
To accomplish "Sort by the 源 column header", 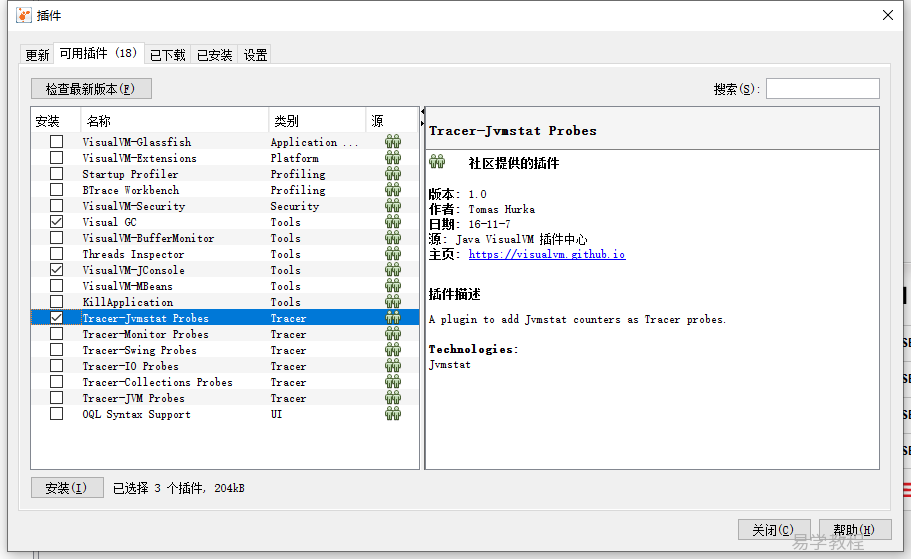I will (x=392, y=120).
